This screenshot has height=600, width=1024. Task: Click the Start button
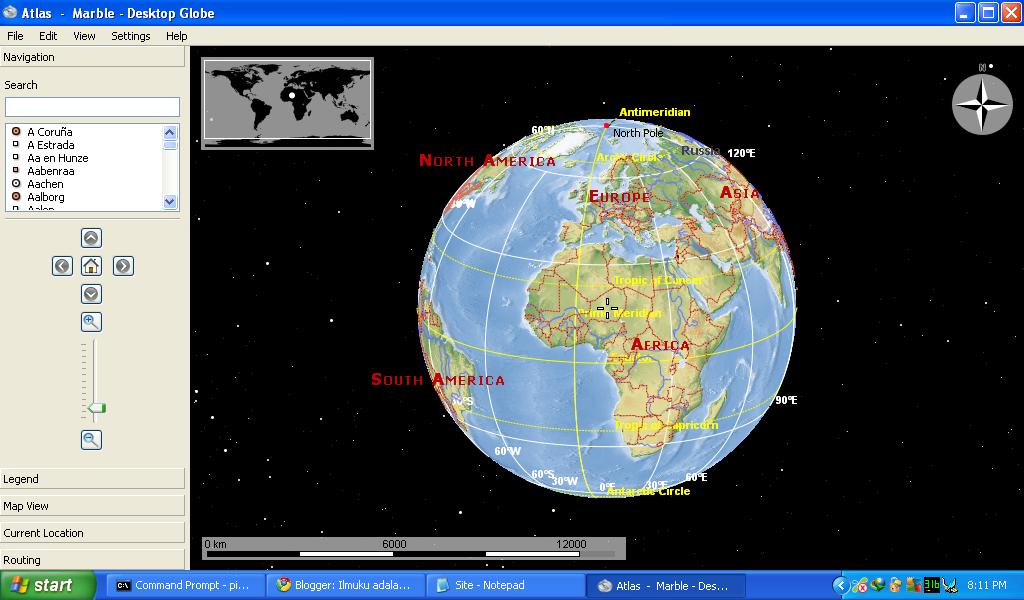coord(48,585)
